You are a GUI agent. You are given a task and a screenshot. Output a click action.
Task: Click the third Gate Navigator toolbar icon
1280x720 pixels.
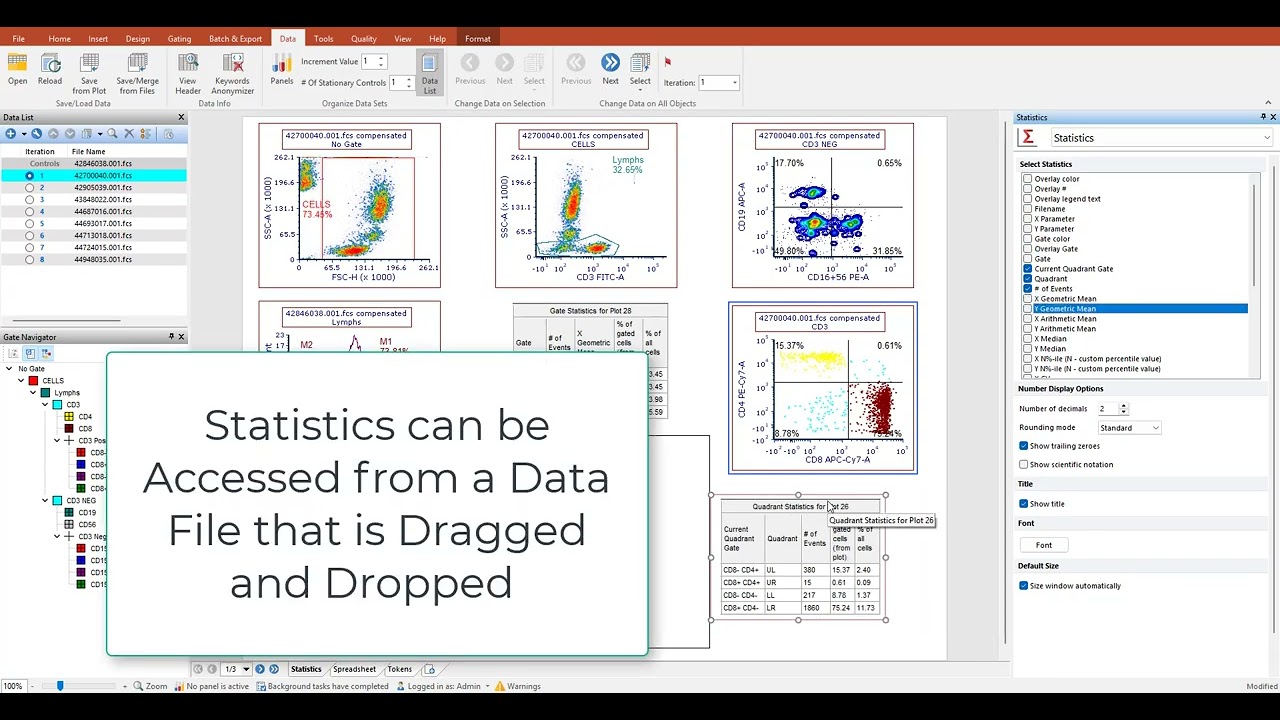(46, 353)
